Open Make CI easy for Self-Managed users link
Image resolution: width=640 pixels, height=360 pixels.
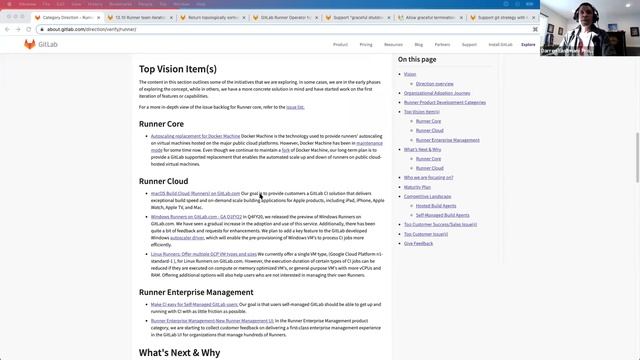coord(194,304)
